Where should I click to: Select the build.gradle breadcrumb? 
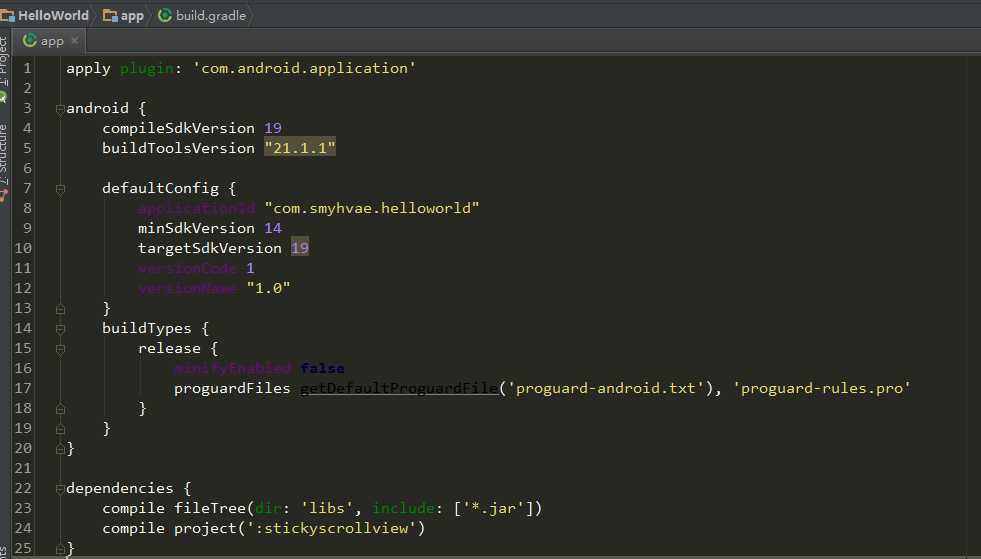(x=202, y=15)
